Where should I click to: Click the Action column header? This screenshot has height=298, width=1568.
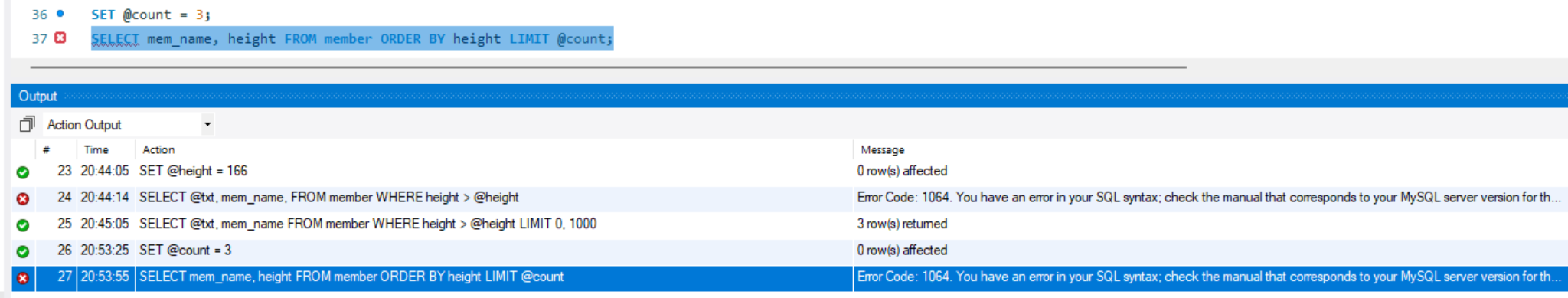158,149
